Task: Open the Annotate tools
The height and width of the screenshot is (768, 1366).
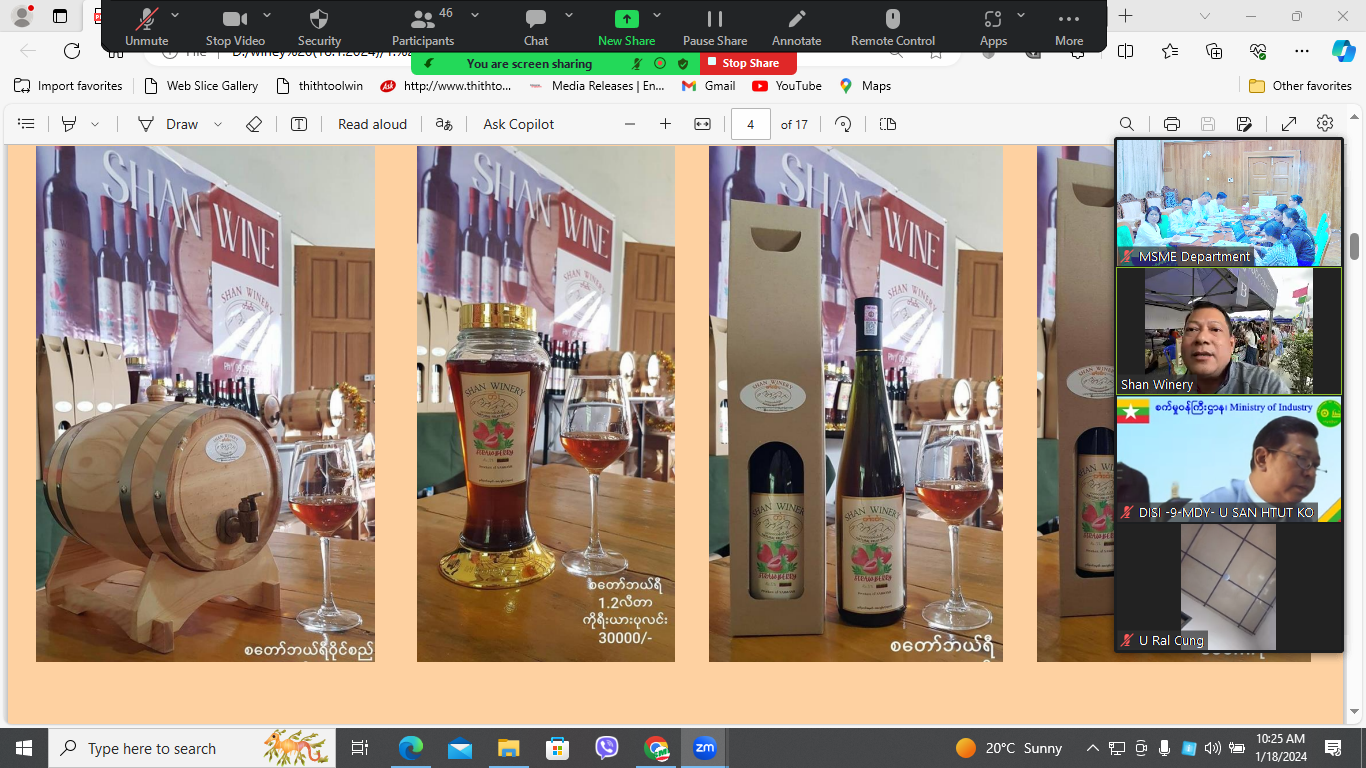Action: (x=797, y=27)
